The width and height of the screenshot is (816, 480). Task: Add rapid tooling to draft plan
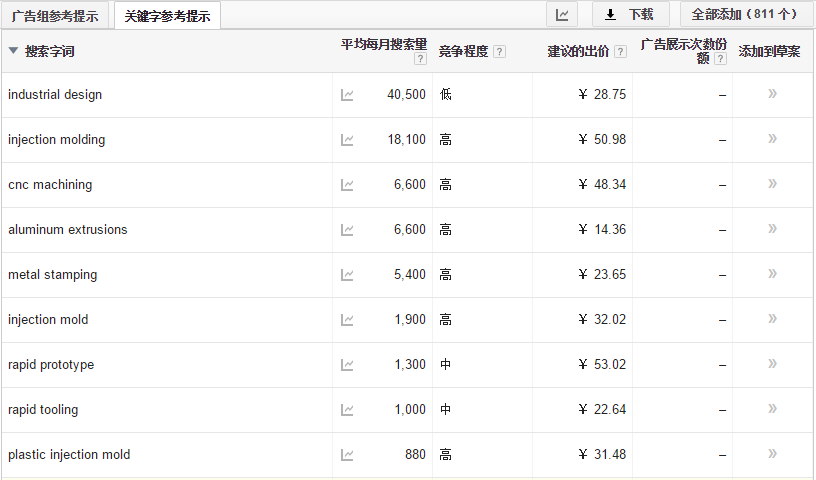(x=772, y=409)
